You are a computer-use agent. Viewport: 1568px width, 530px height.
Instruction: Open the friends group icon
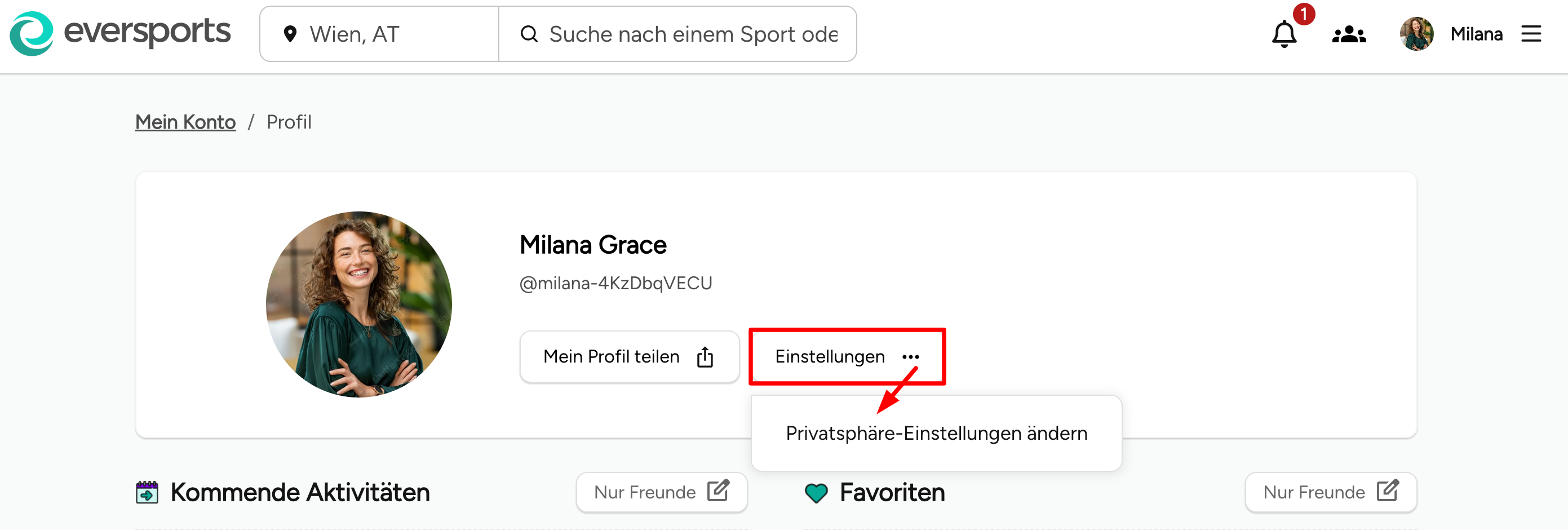[x=1349, y=35]
